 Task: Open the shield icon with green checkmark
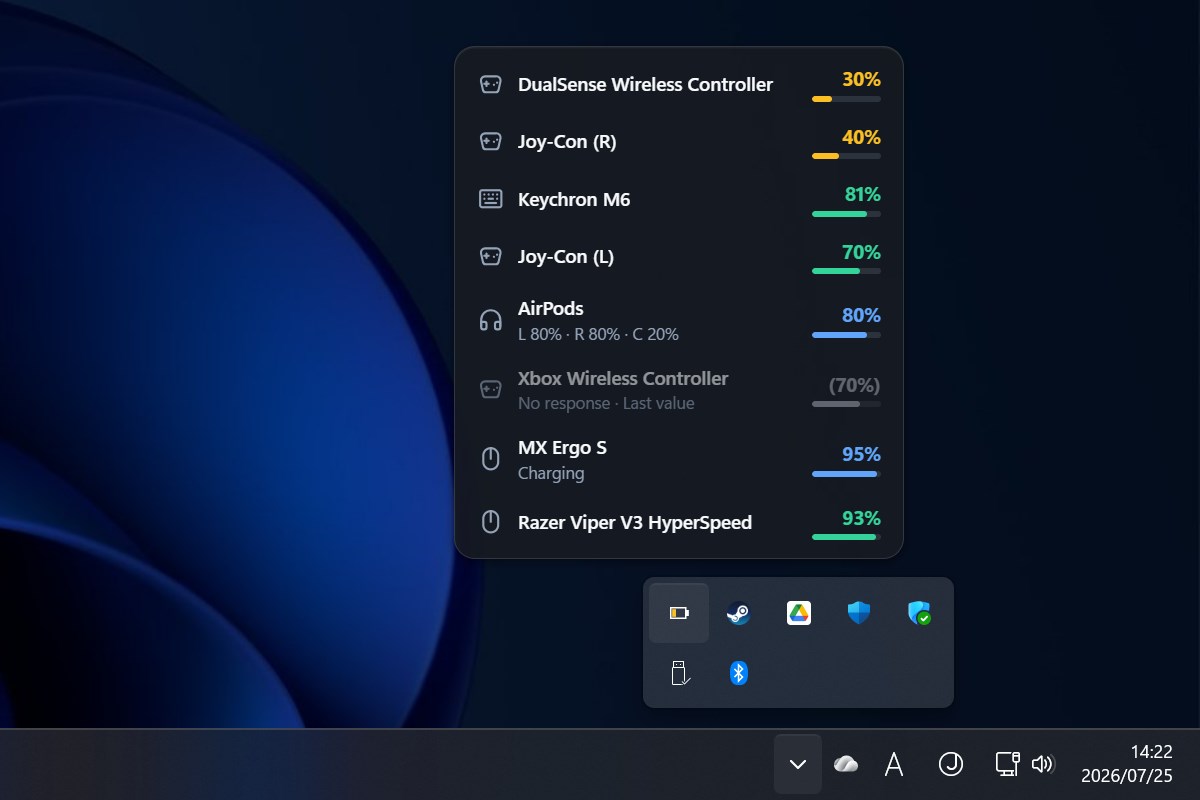[x=919, y=613]
